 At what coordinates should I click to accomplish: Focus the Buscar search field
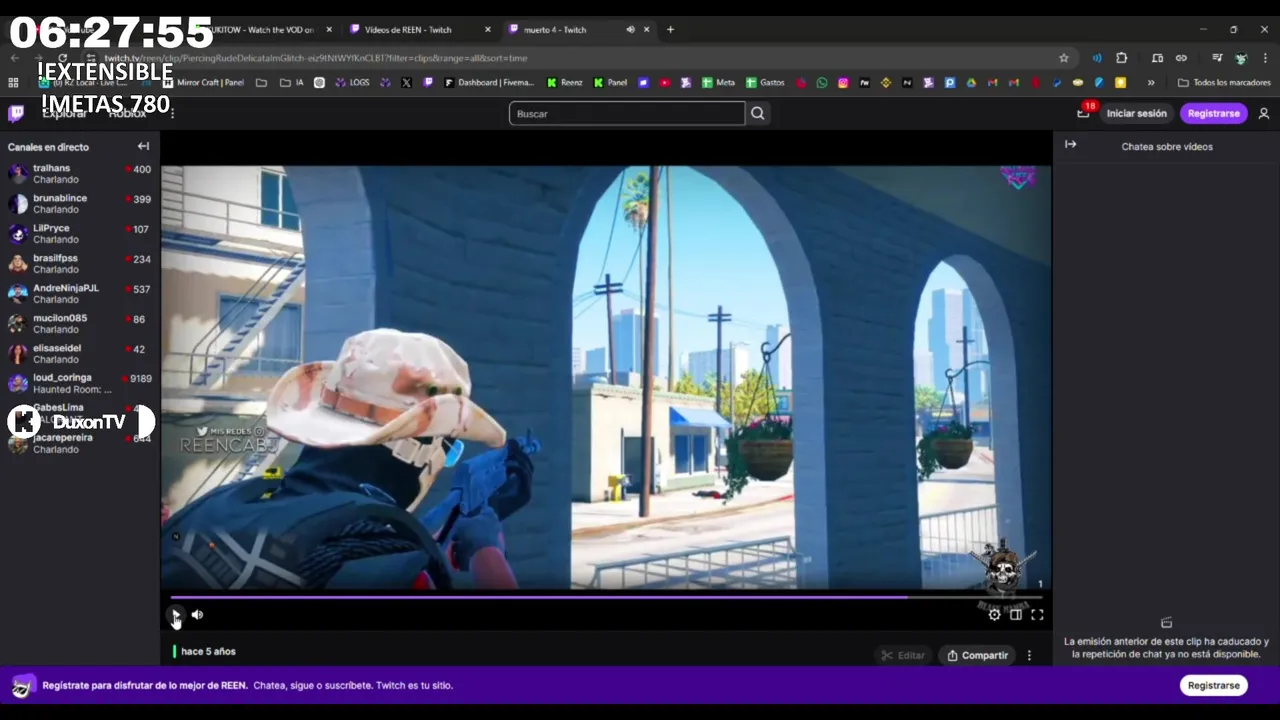pos(627,114)
